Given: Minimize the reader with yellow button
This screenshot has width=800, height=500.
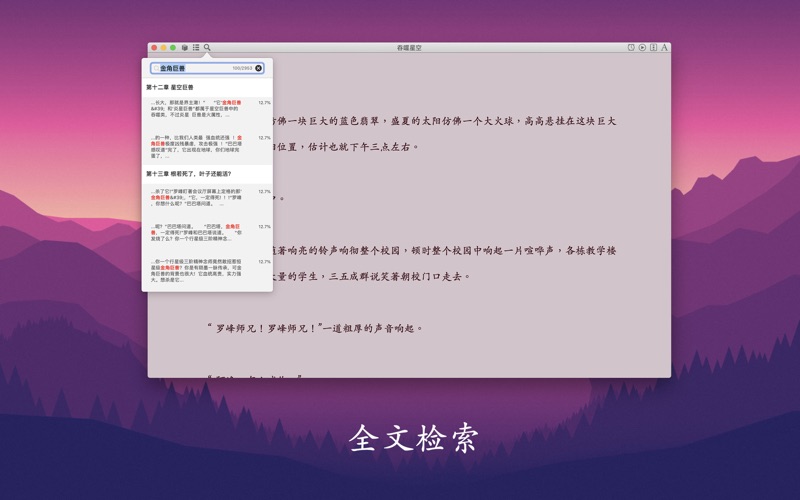Looking at the screenshot, I should (163, 47).
